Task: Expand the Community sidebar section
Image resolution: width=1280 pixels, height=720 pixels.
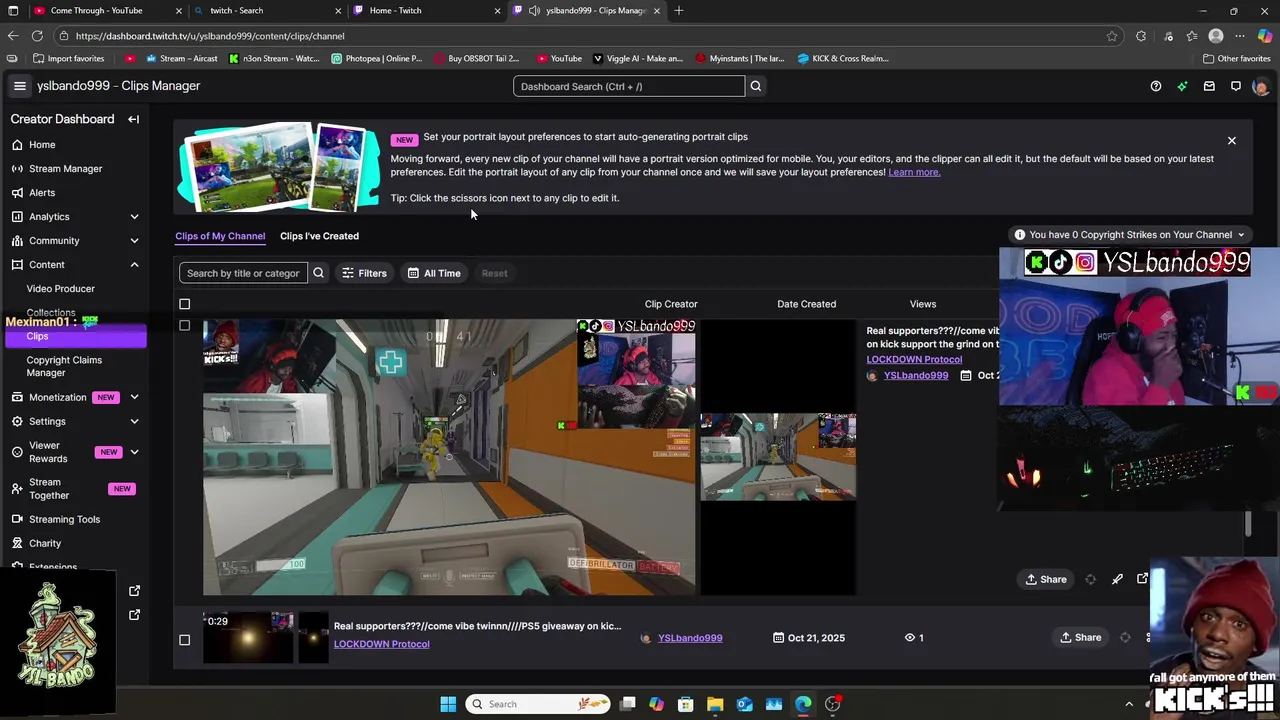Action: pos(134,241)
